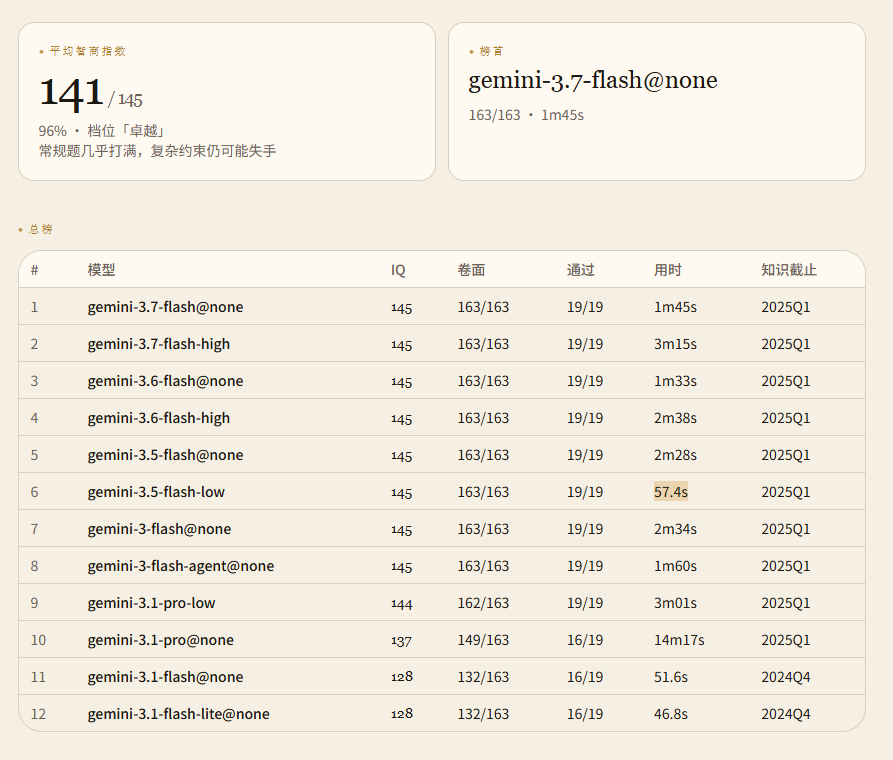Click the 1m45s cell in row 1
This screenshot has height=760, width=893.
pos(675,307)
